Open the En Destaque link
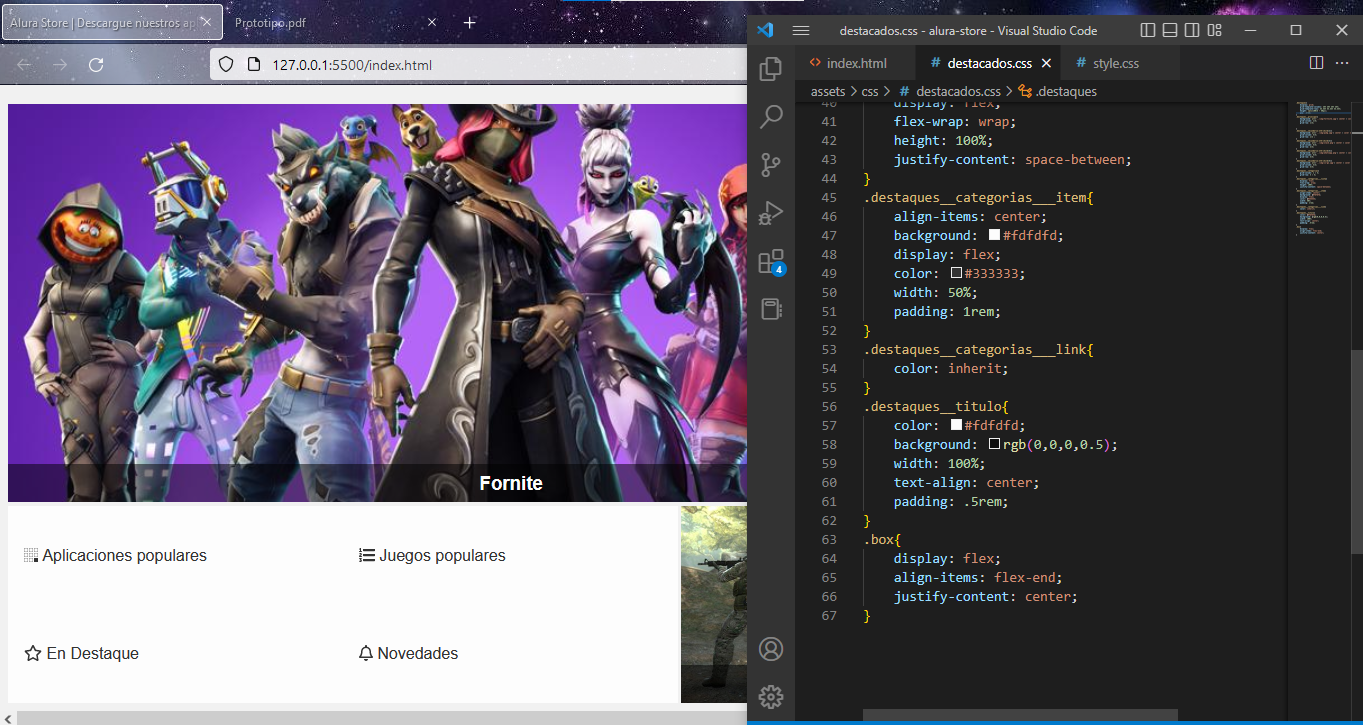The width and height of the screenshot is (1363, 725). coord(82,653)
